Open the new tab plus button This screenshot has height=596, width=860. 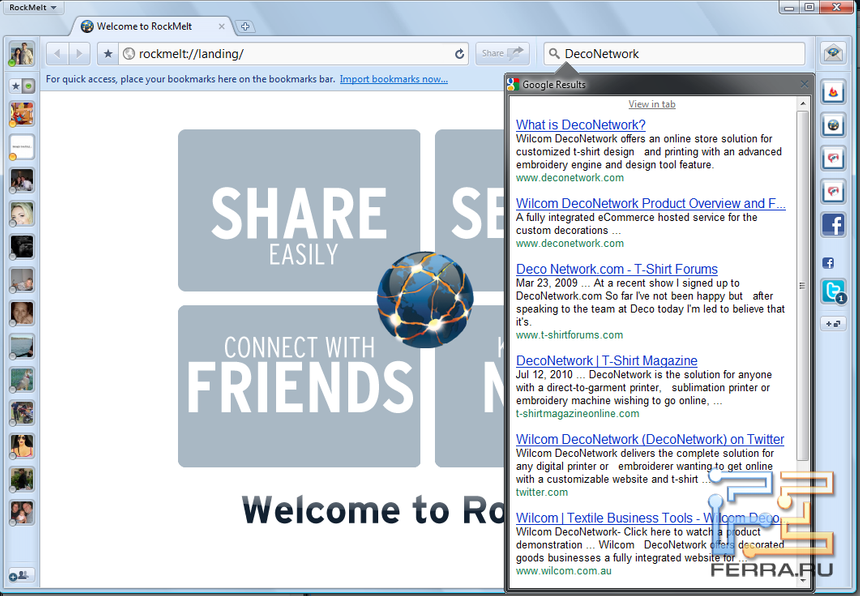click(246, 26)
